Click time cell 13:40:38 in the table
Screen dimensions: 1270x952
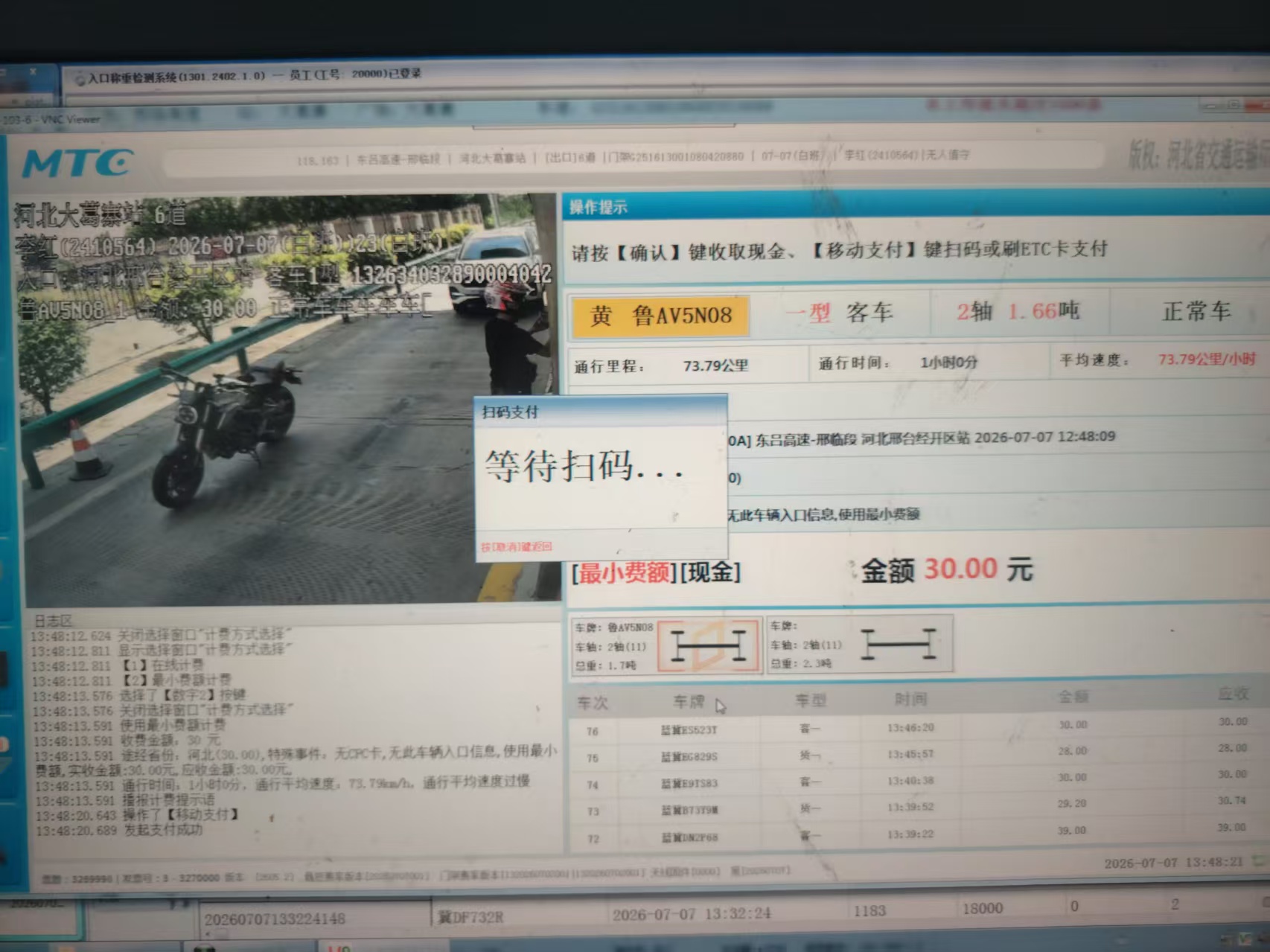click(x=910, y=781)
